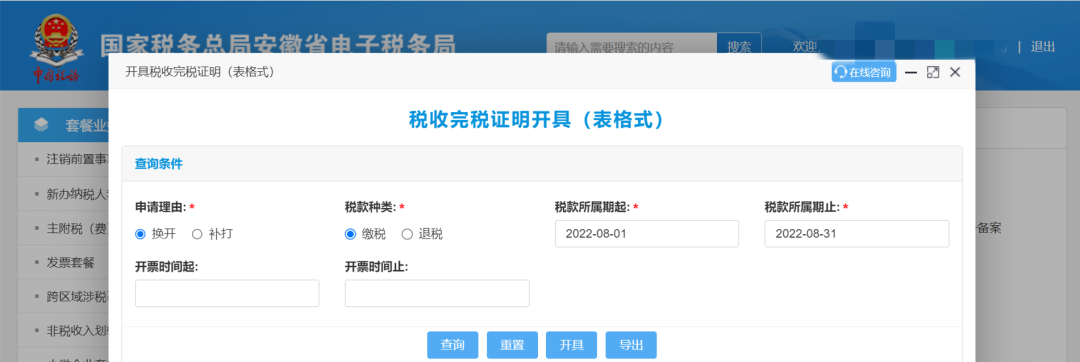The image size is (1080, 362).
Task: Click the 开具 button
Action: click(571, 345)
